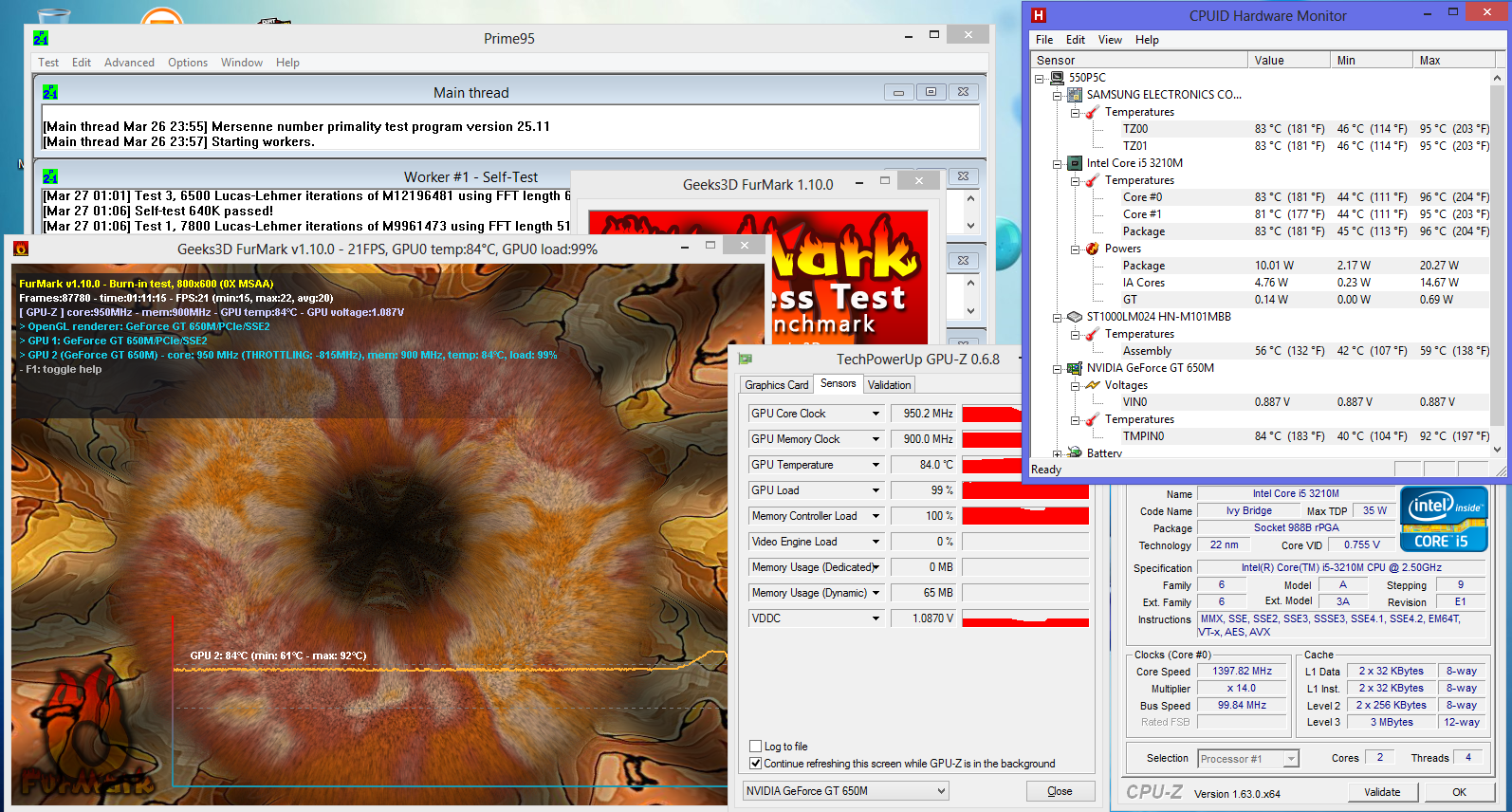Click the Close button in GPU-Z

[1060, 791]
